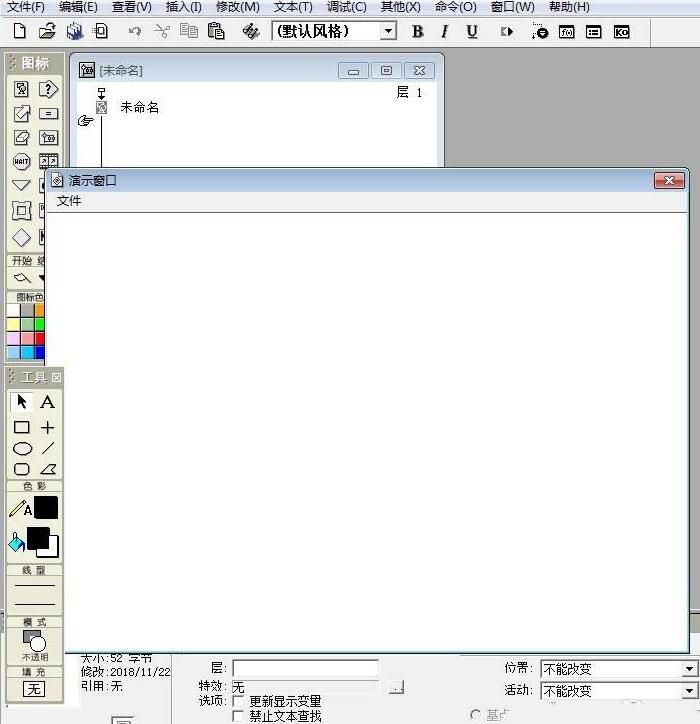Click the Cut scissors icon
Screen dimensions: 700x724
[162, 31]
